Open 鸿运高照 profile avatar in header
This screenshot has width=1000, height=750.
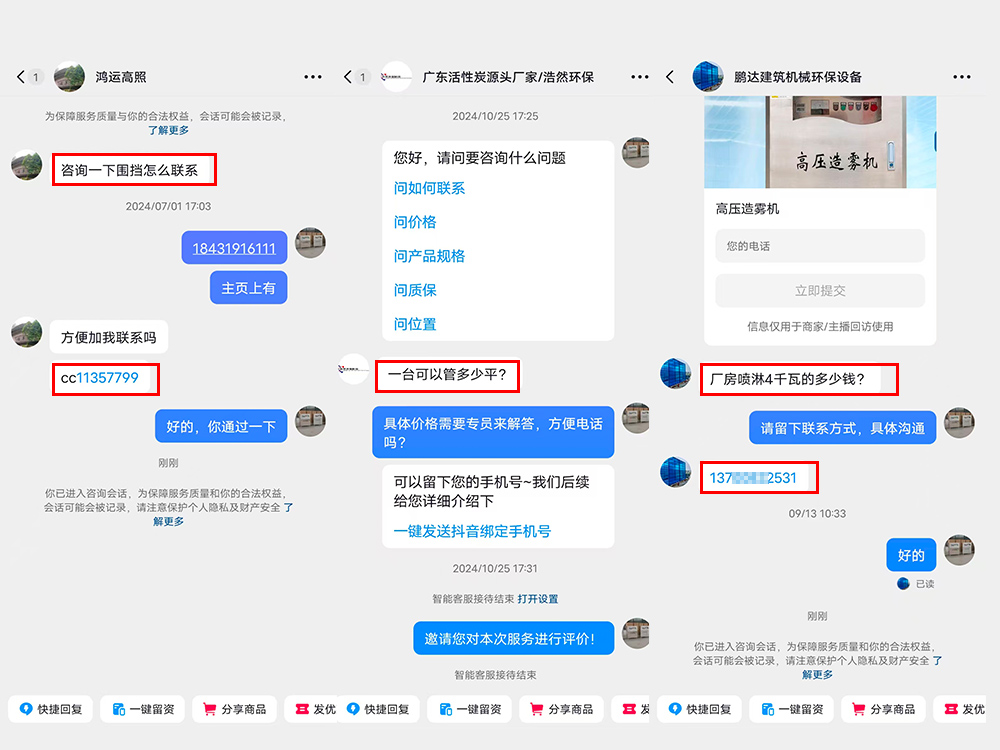[x=69, y=77]
